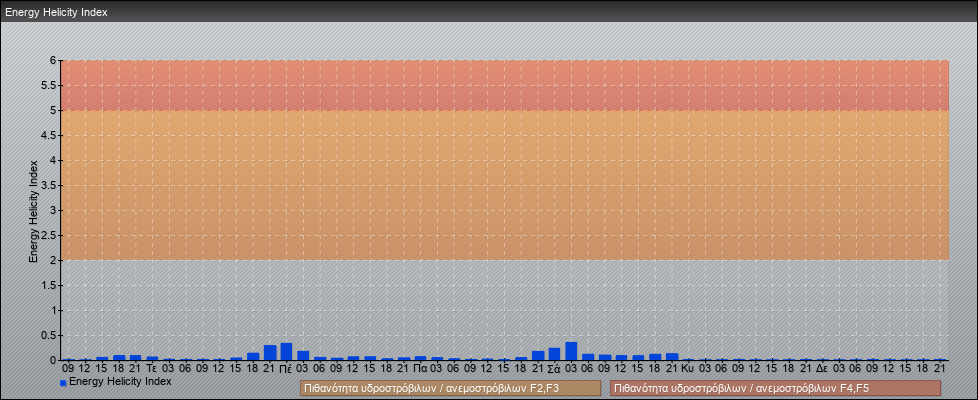
Task: Click the y-axis value 2.5
Action: pyautogui.click(x=49, y=235)
